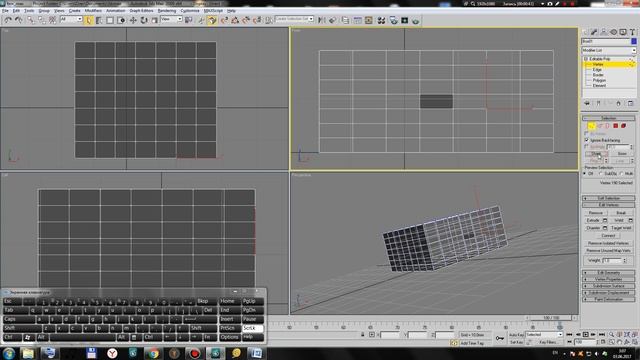Viewport: 640px width, 360px height.
Task: Expand the Vertex Properties rollout
Action: 608,279
